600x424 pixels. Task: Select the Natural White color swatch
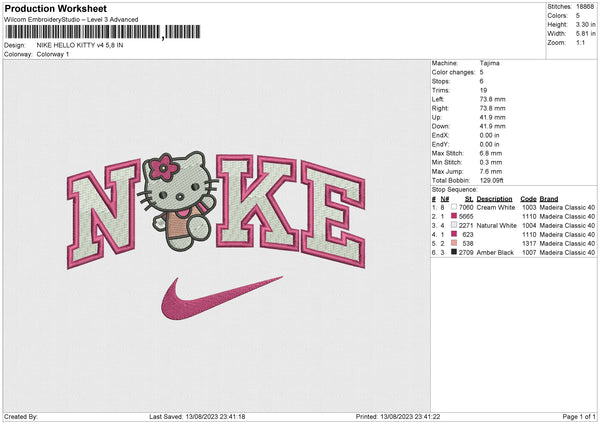click(454, 225)
